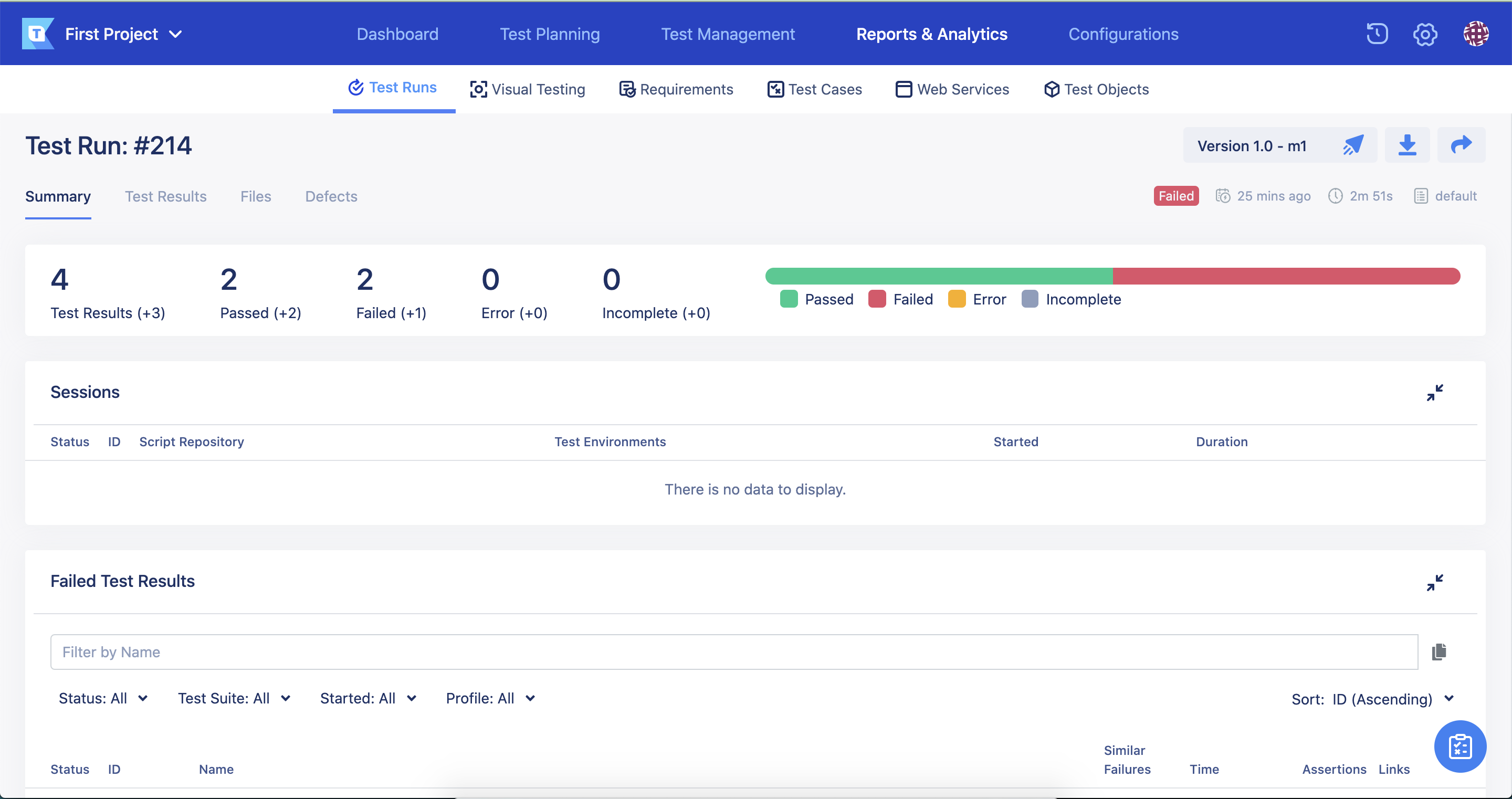Click the release rocket icon
The width and height of the screenshot is (1512, 799).
(1353, 145)
